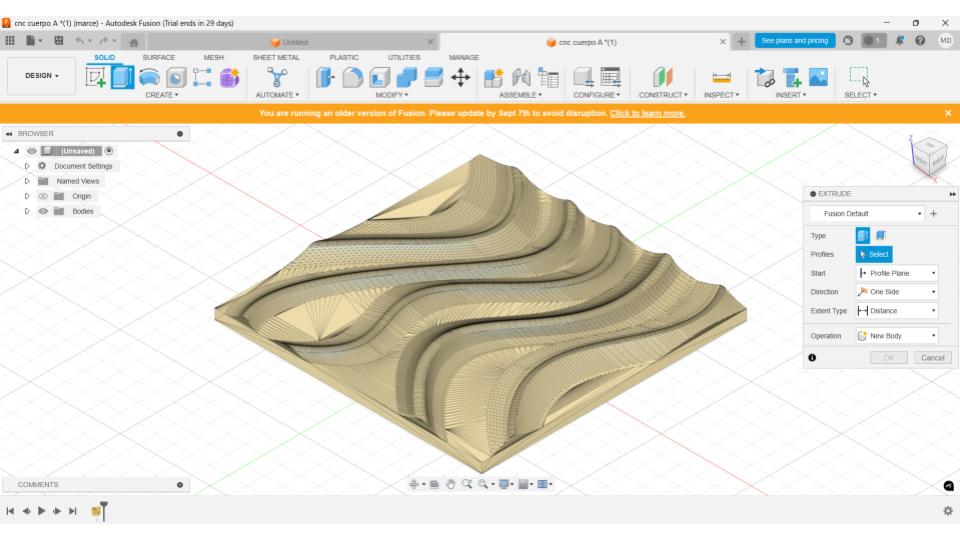Choose the solid Extrude type button
This screenshot has width=960, height=540.
click(863, 235)
